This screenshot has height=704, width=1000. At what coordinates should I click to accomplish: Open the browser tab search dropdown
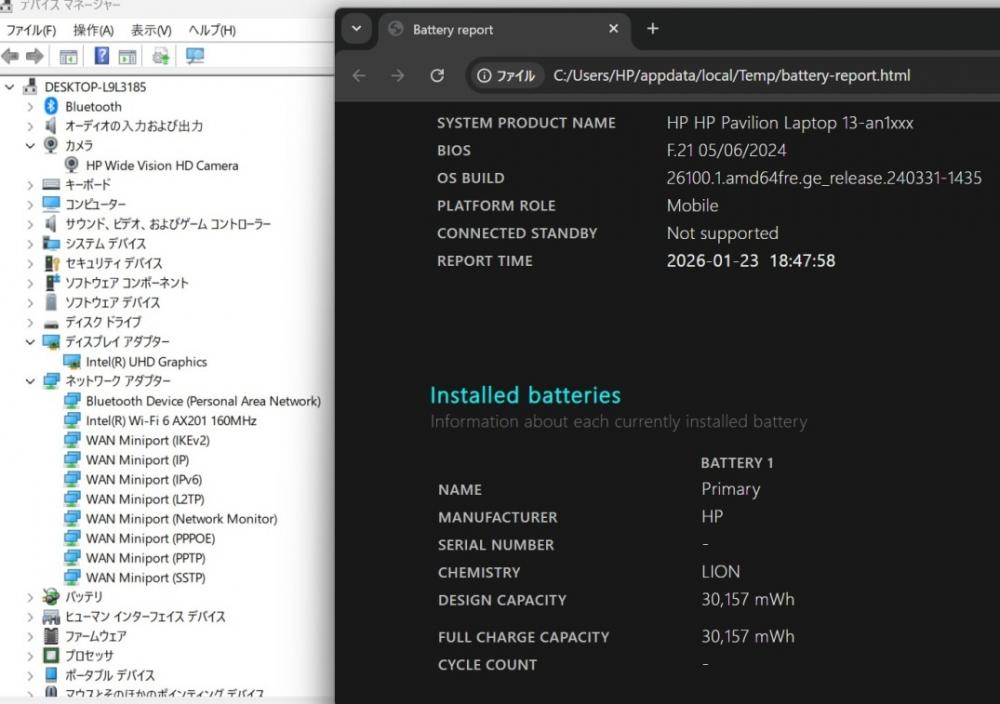pyautogui.click(x=356, y=29)
